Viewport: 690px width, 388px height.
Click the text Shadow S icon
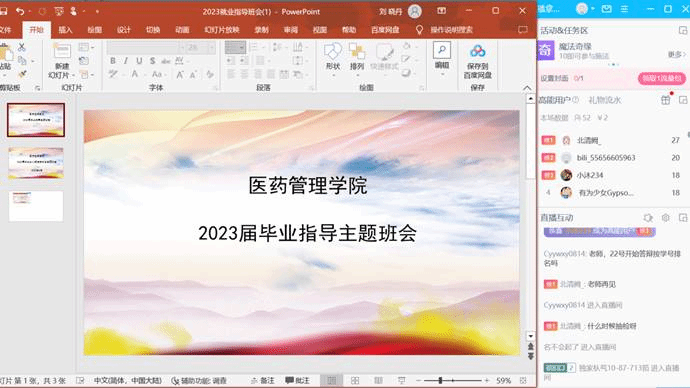152,61
